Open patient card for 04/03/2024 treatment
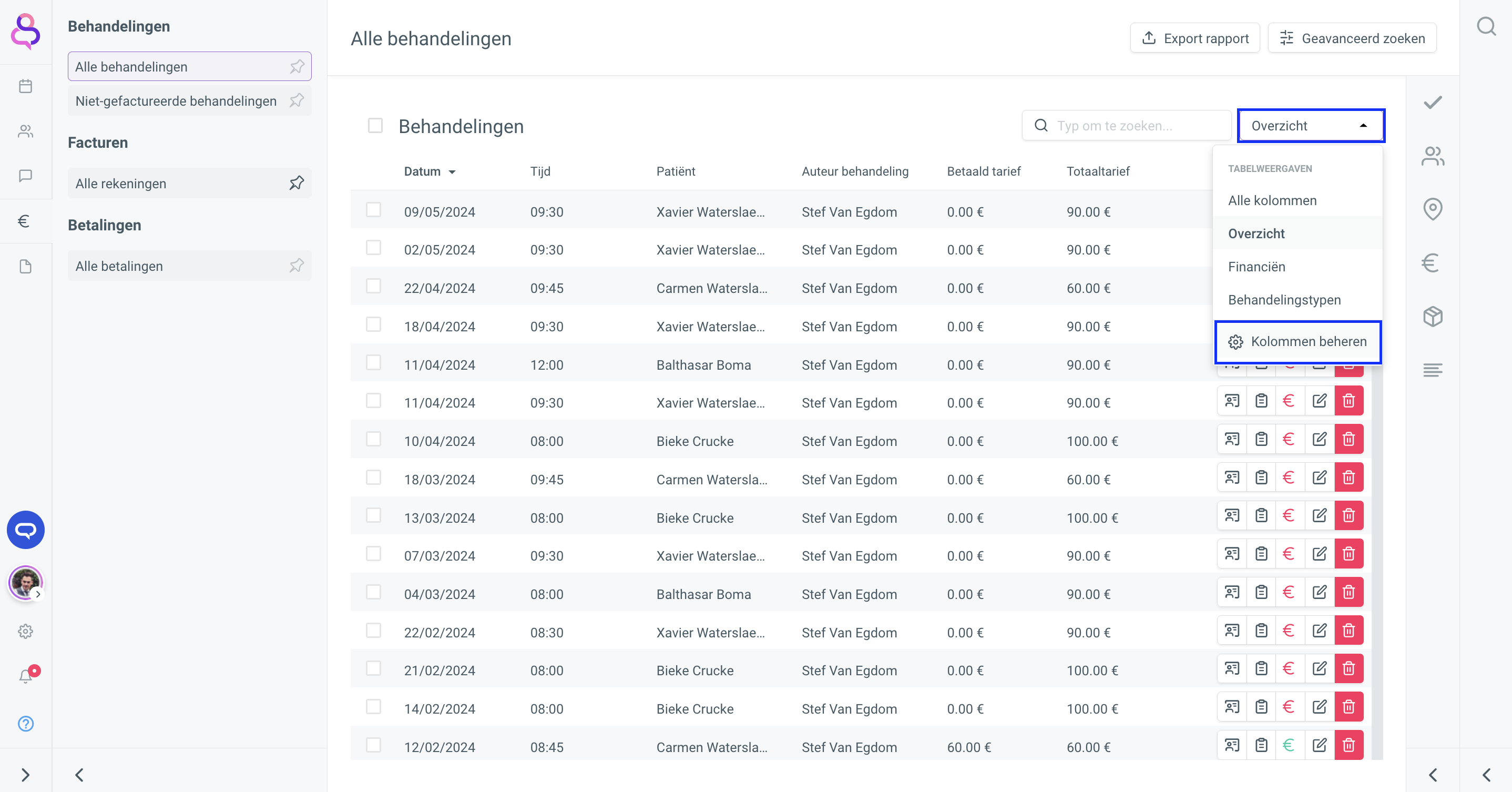Image resolution: width=1512 pixels, height=792 pixels. coord(1232,592)
